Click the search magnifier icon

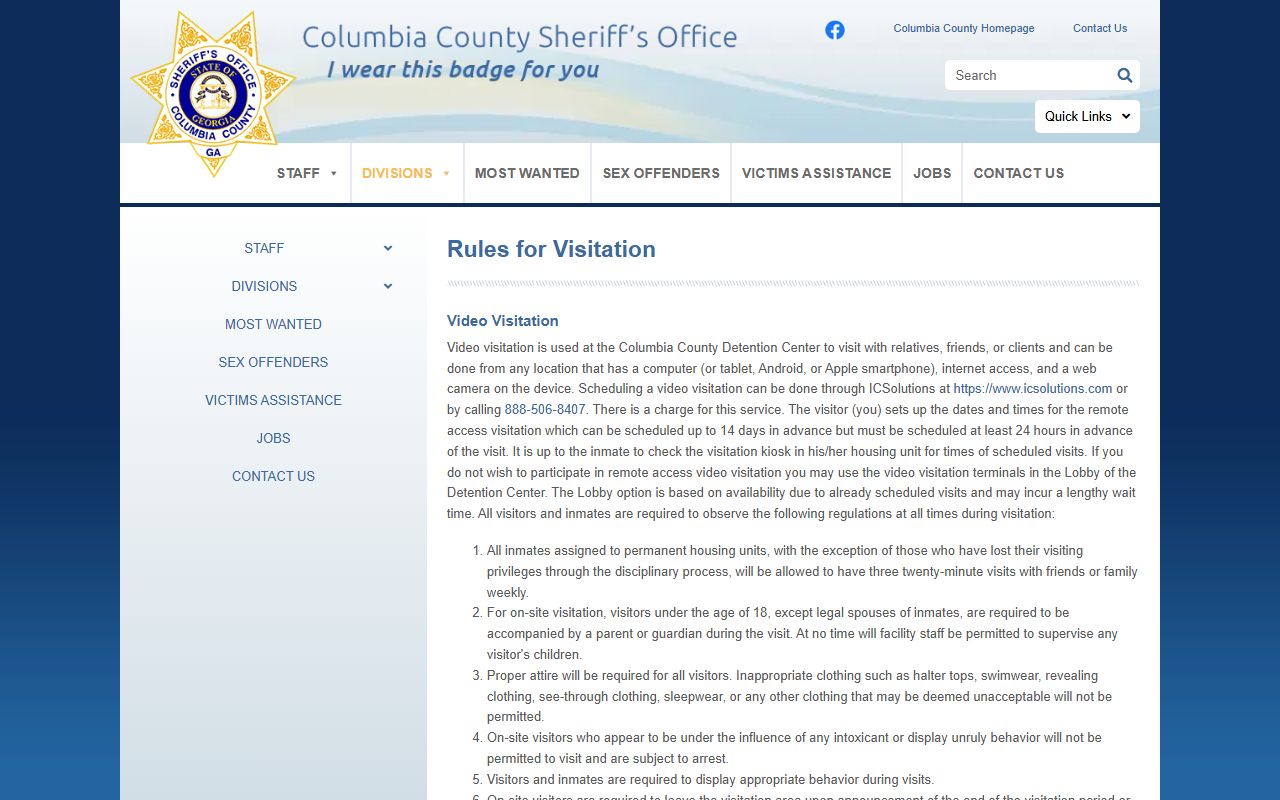pos(1125,75)
